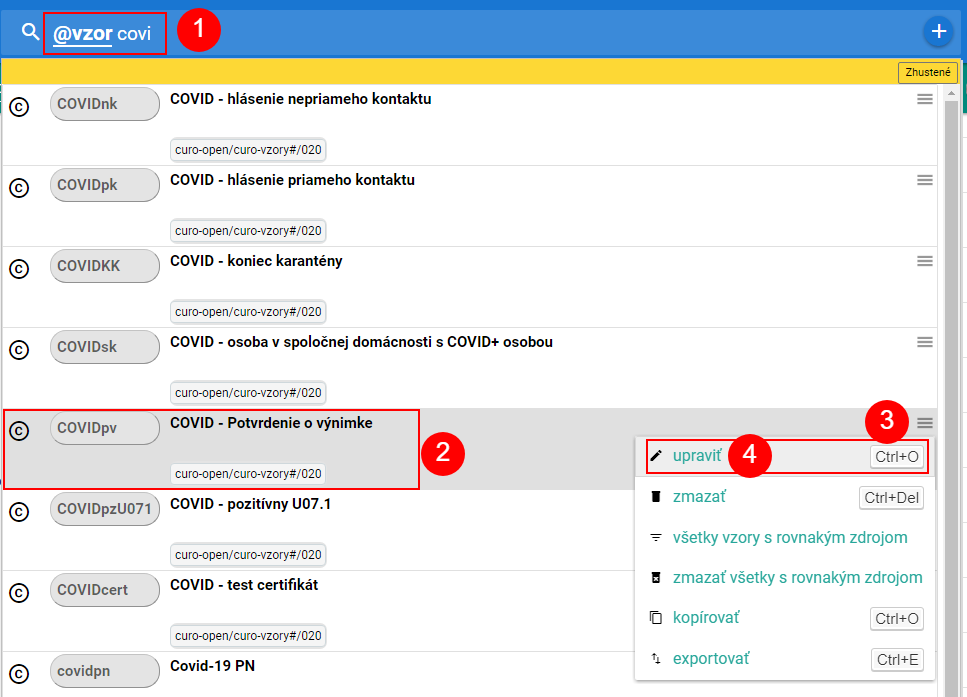Click the search magnifier icon
The image size is (967, 697).
click(x=30, y=31)
